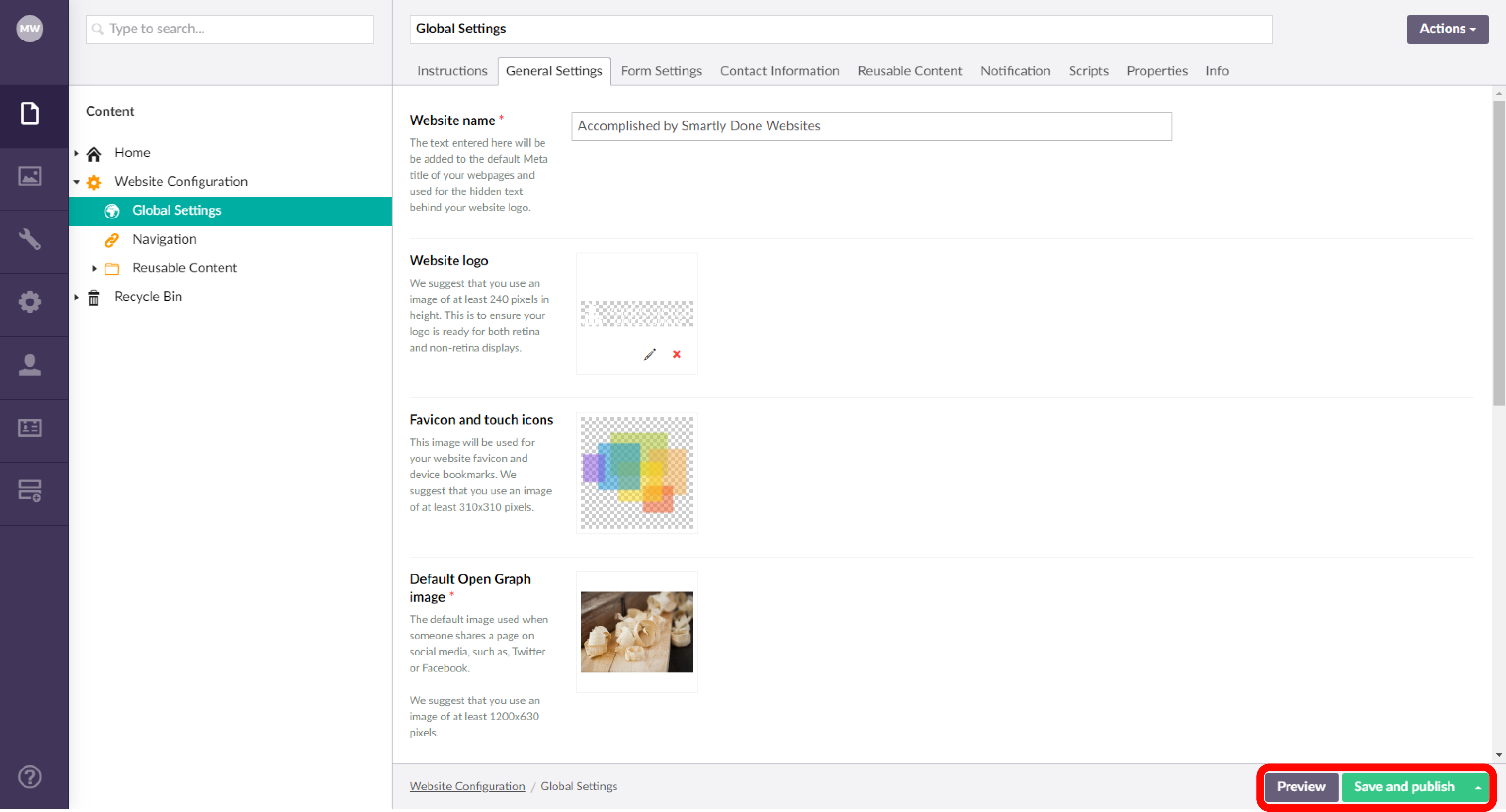This screenshot has height=812, width=1506.
Task: Open the Help question mark icon
Action: 30,777
